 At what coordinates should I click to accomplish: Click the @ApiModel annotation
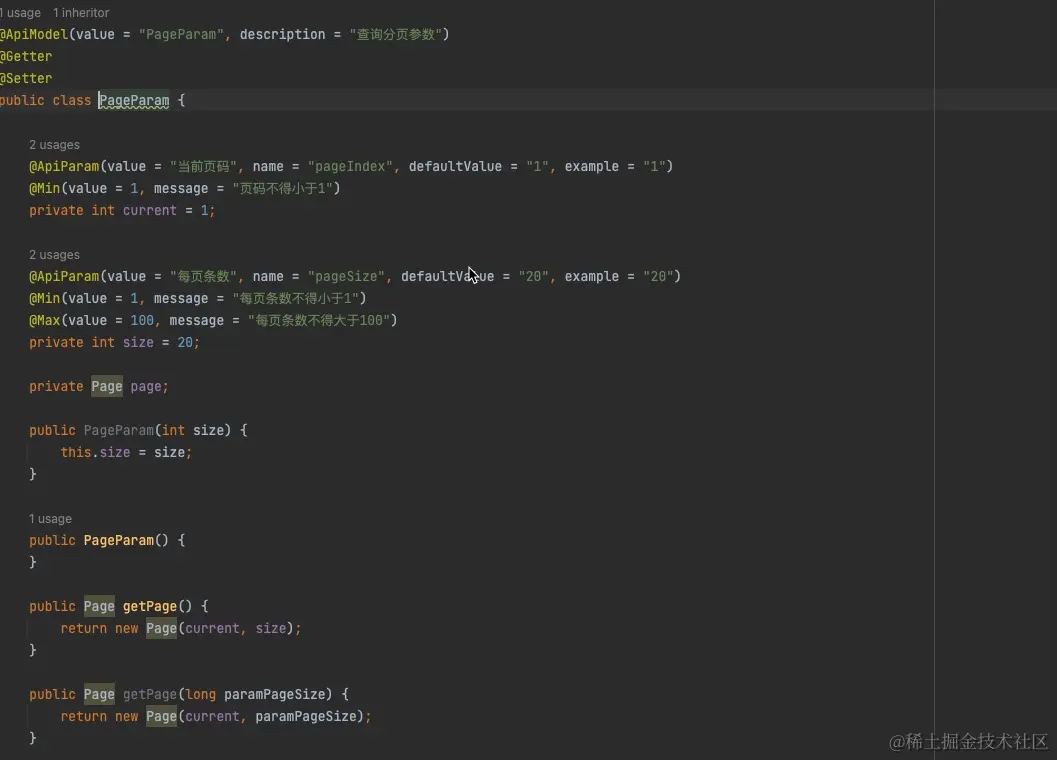click(x=34, y=34)
